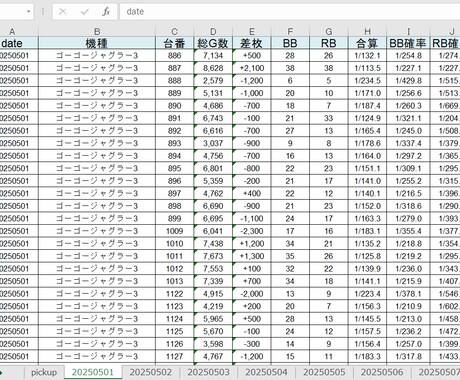The height and width of the screenshot is (380, 460).
Task: Switch to the pickup sheet tab
Action: tap(44, 372)
